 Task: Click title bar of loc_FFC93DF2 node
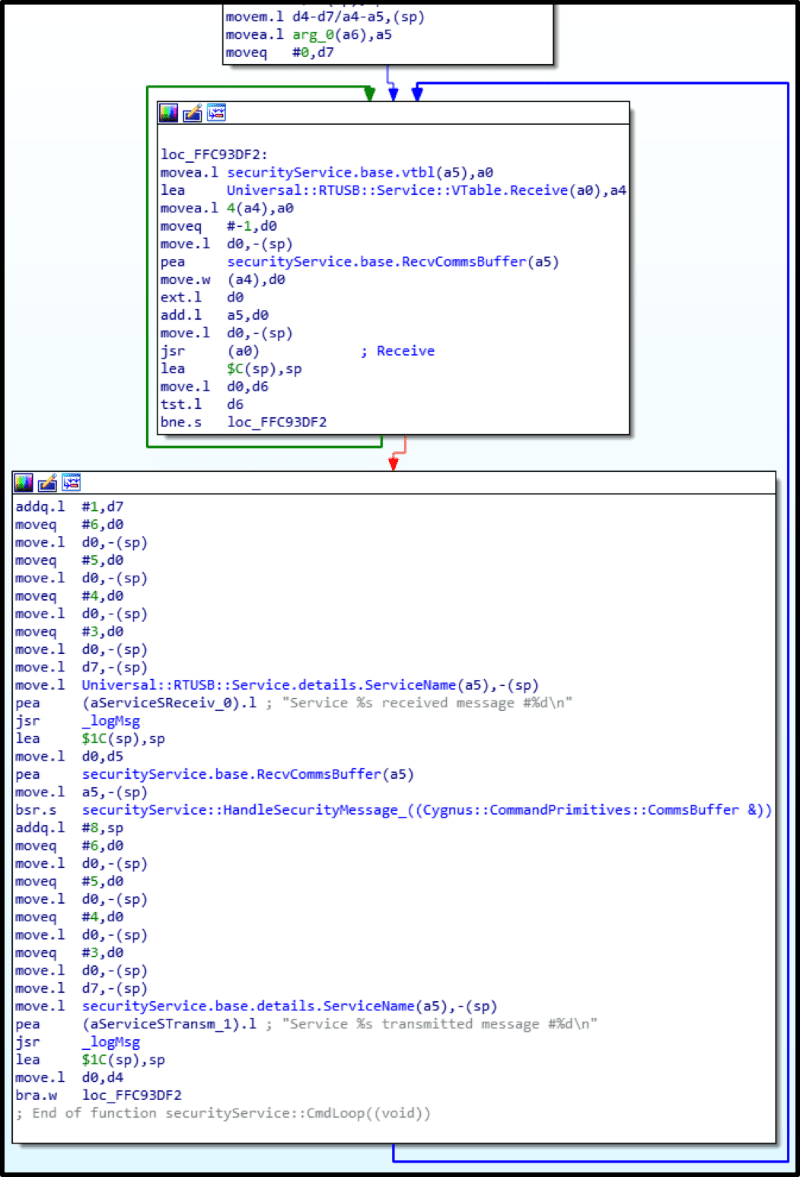(393, 113)
